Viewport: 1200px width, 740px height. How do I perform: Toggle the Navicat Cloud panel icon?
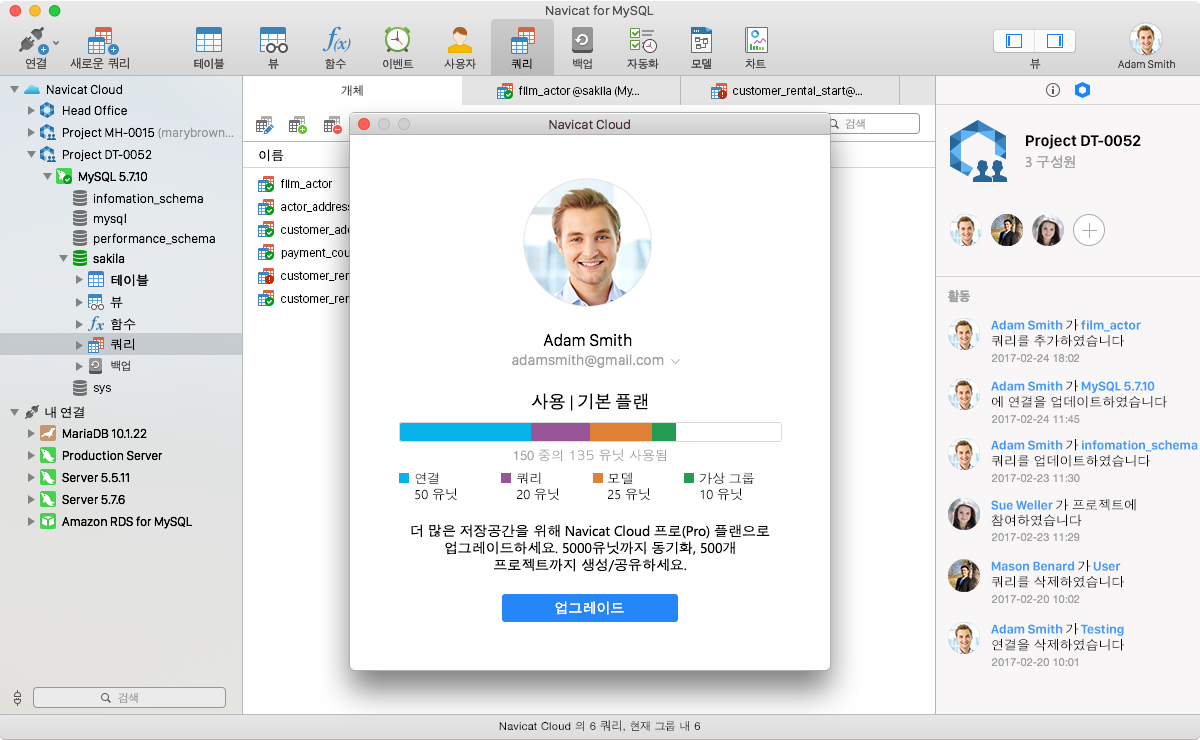(x=1084, y=89)
